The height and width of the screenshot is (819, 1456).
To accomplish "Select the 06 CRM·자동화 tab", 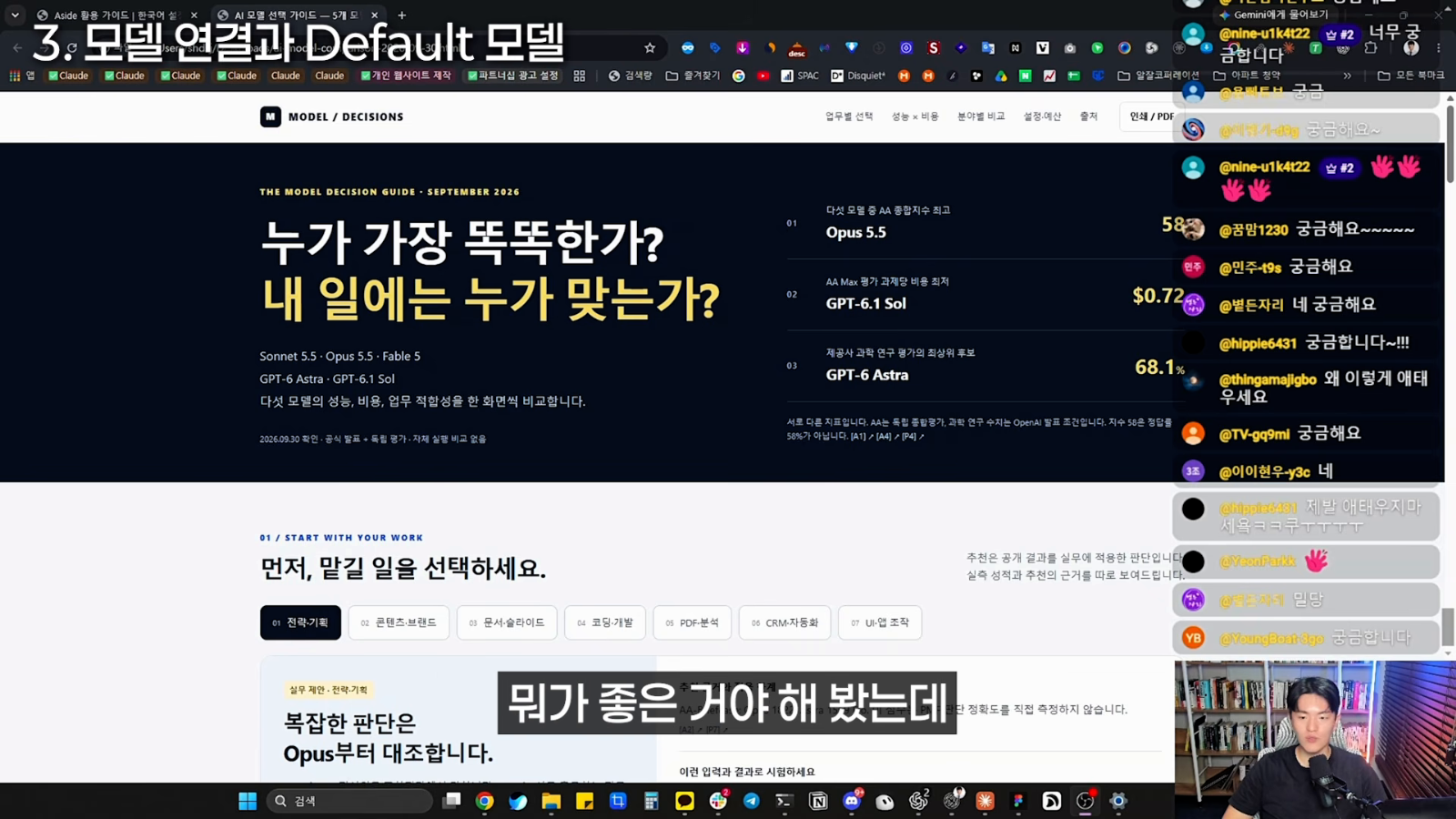I will [x=784, y=622].
